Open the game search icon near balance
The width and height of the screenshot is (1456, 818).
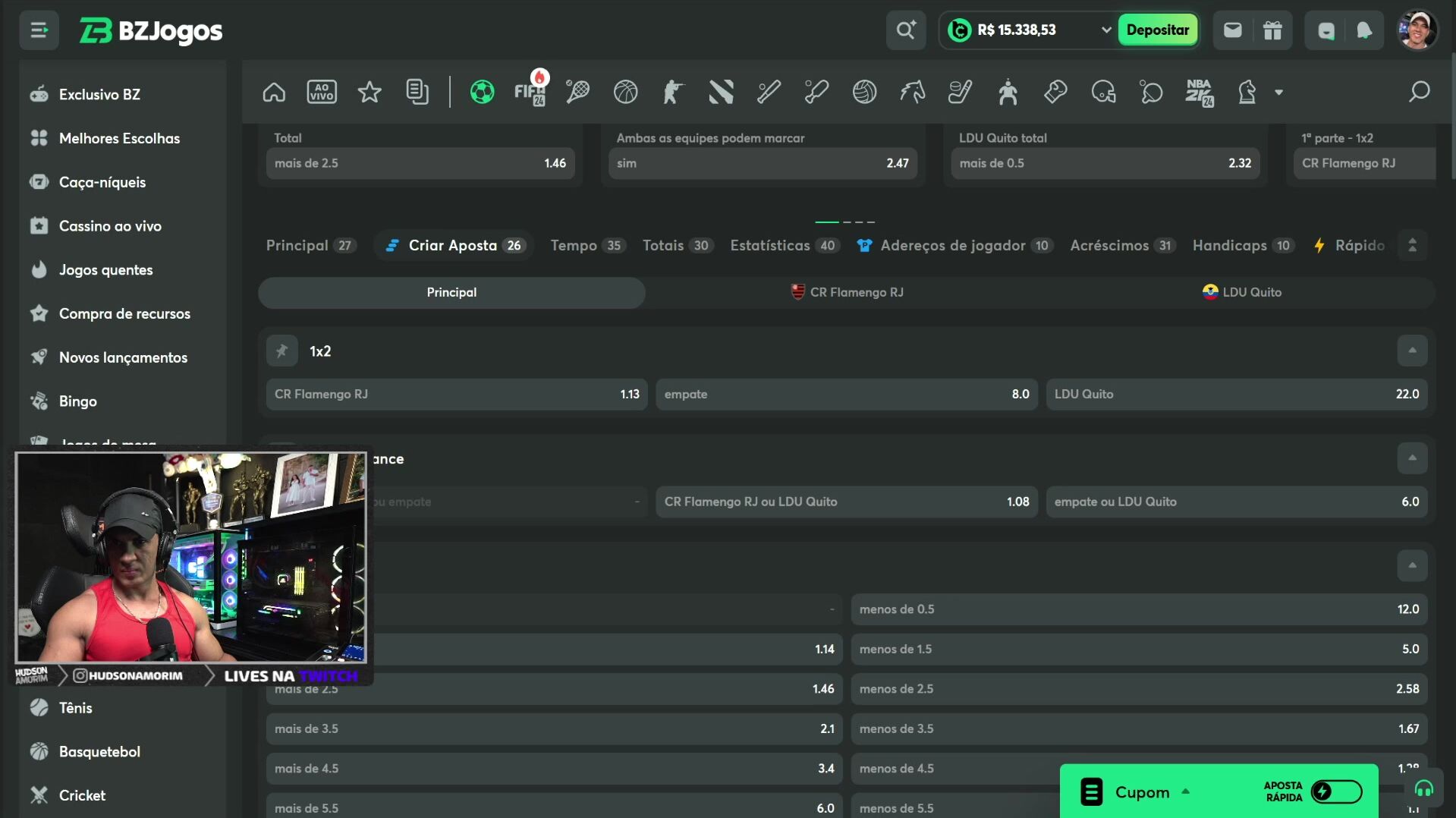(906, 30)
